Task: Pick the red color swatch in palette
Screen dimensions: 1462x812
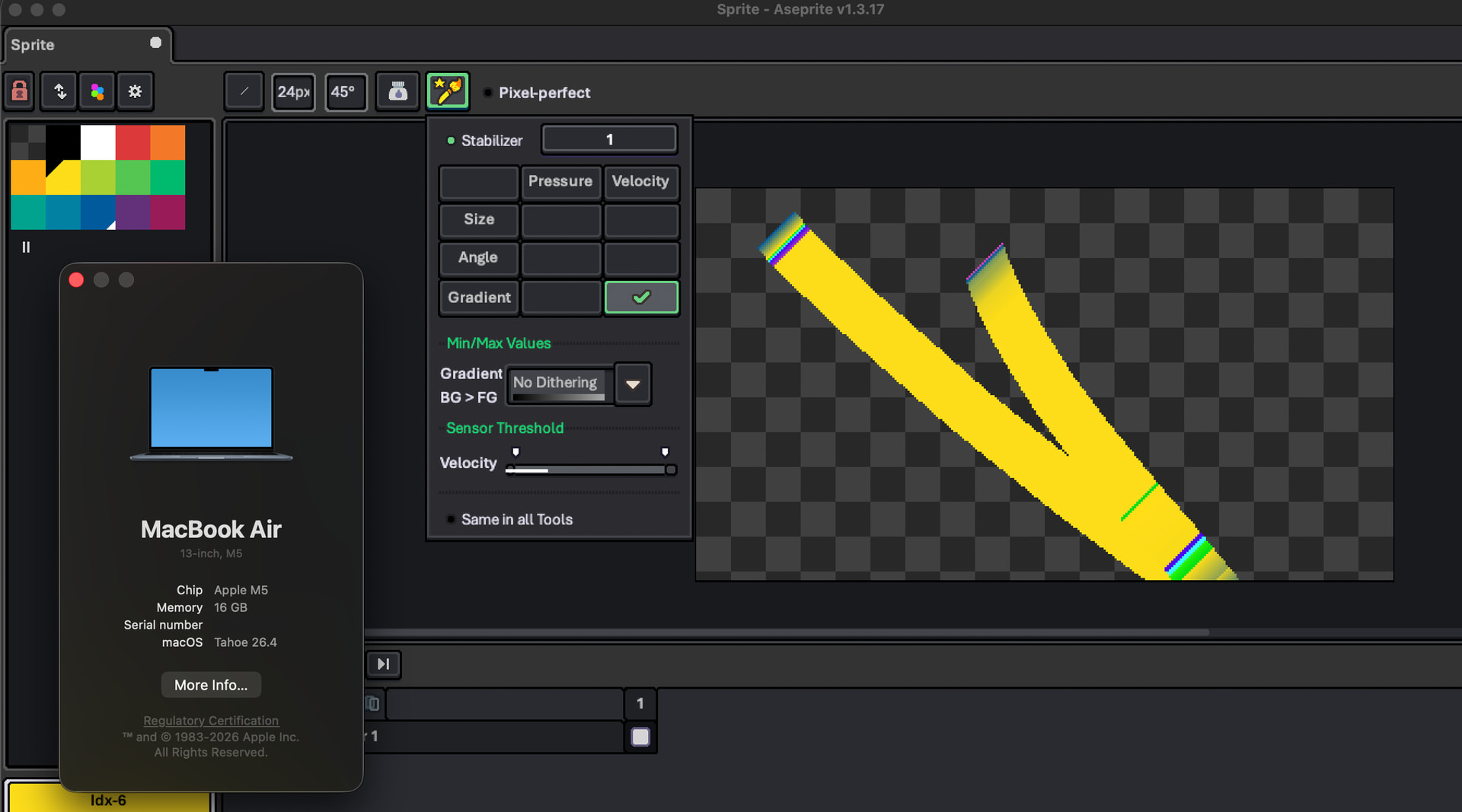Action: pyautogui.click(x=132, y=142)
